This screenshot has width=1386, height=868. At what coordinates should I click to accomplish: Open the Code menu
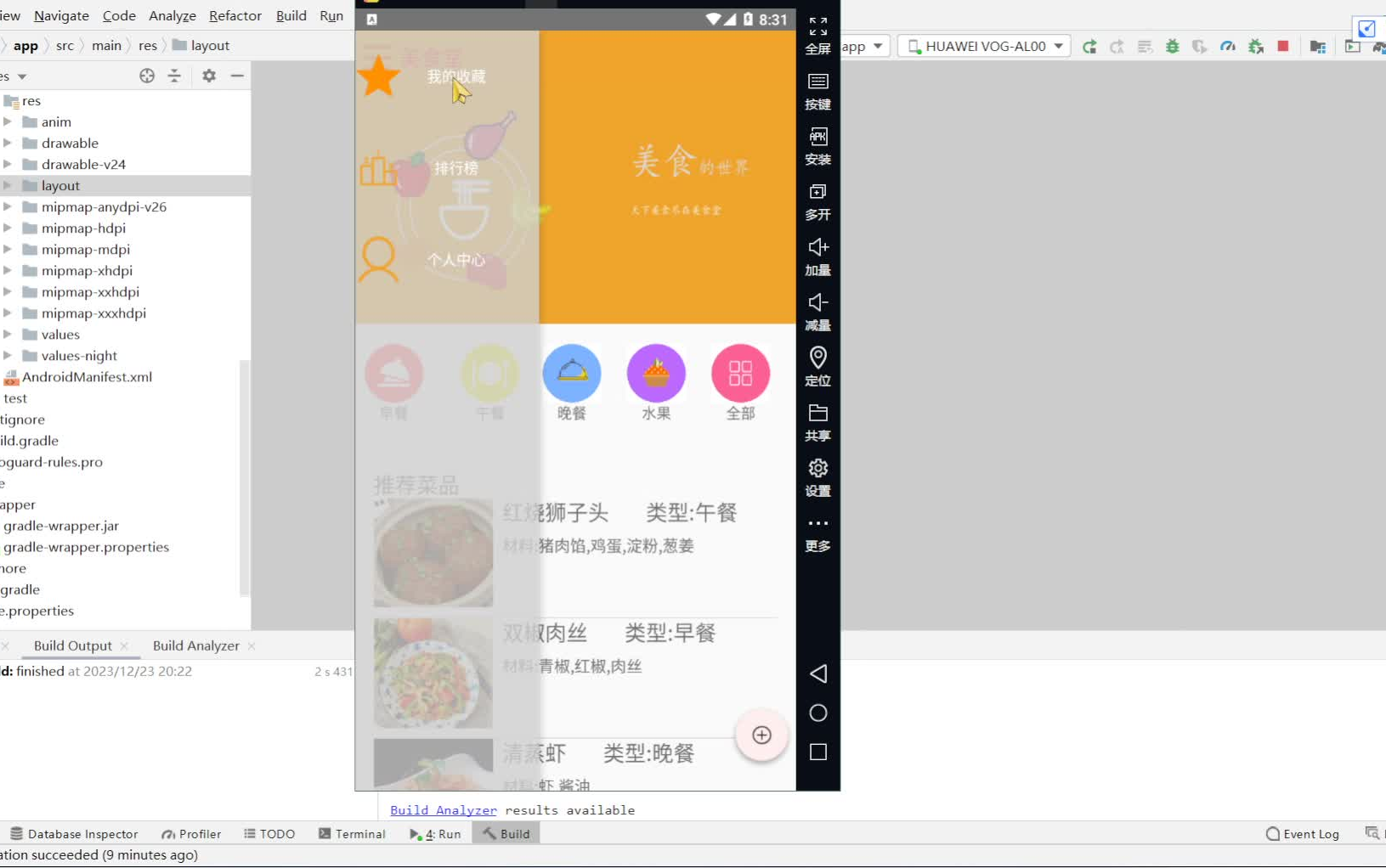119,15
